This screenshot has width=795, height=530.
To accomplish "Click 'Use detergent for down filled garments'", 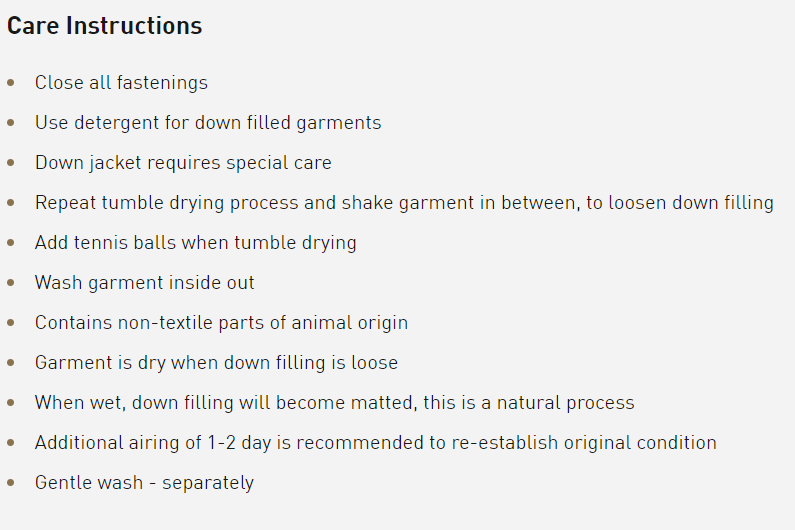I will pyautogui.click(x=208, y=123).
